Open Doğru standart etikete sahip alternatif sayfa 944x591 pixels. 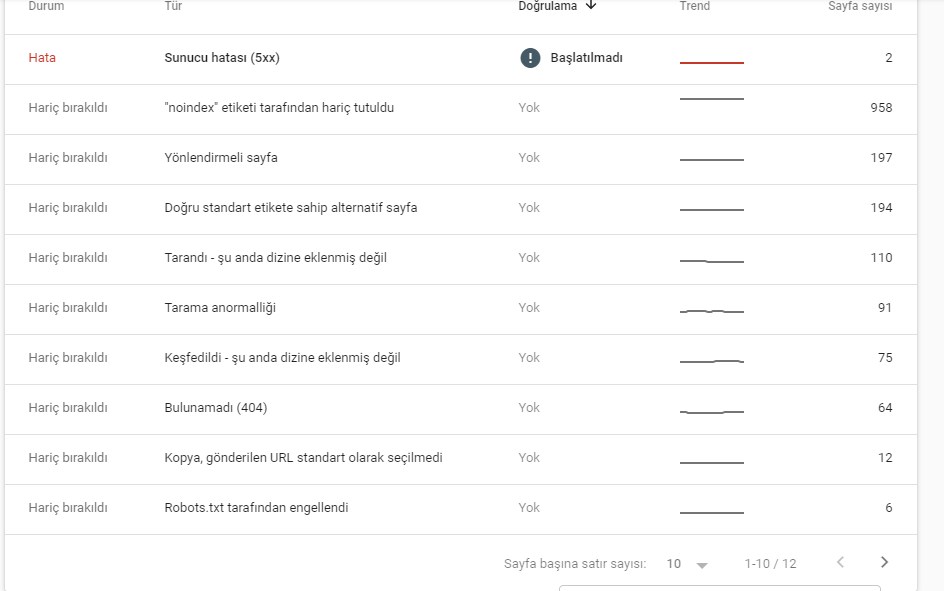461,209
